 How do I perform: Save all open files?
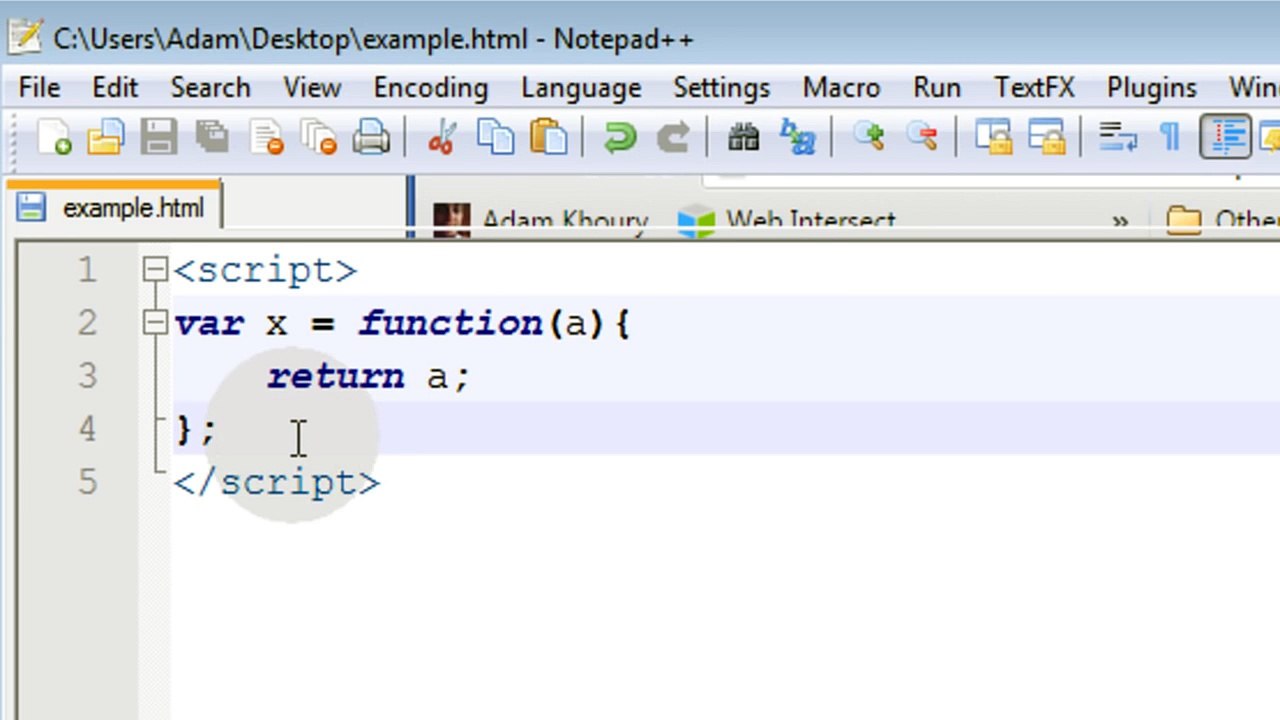[x=212, y=137]
